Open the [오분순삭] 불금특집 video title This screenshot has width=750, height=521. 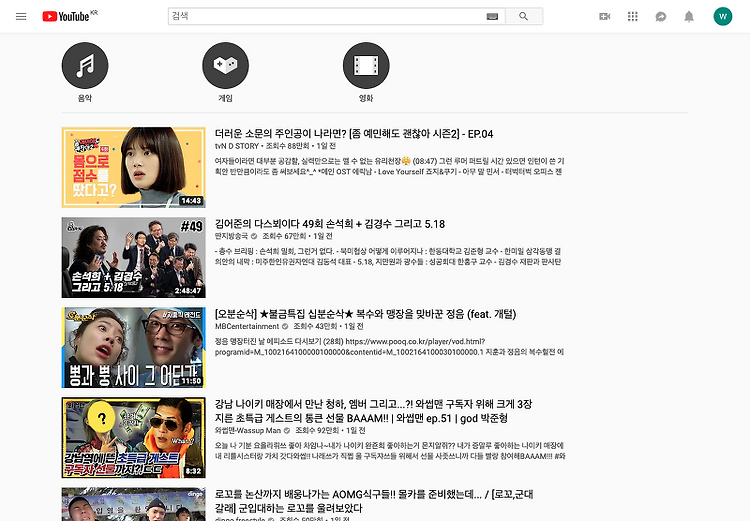point(365,314)
